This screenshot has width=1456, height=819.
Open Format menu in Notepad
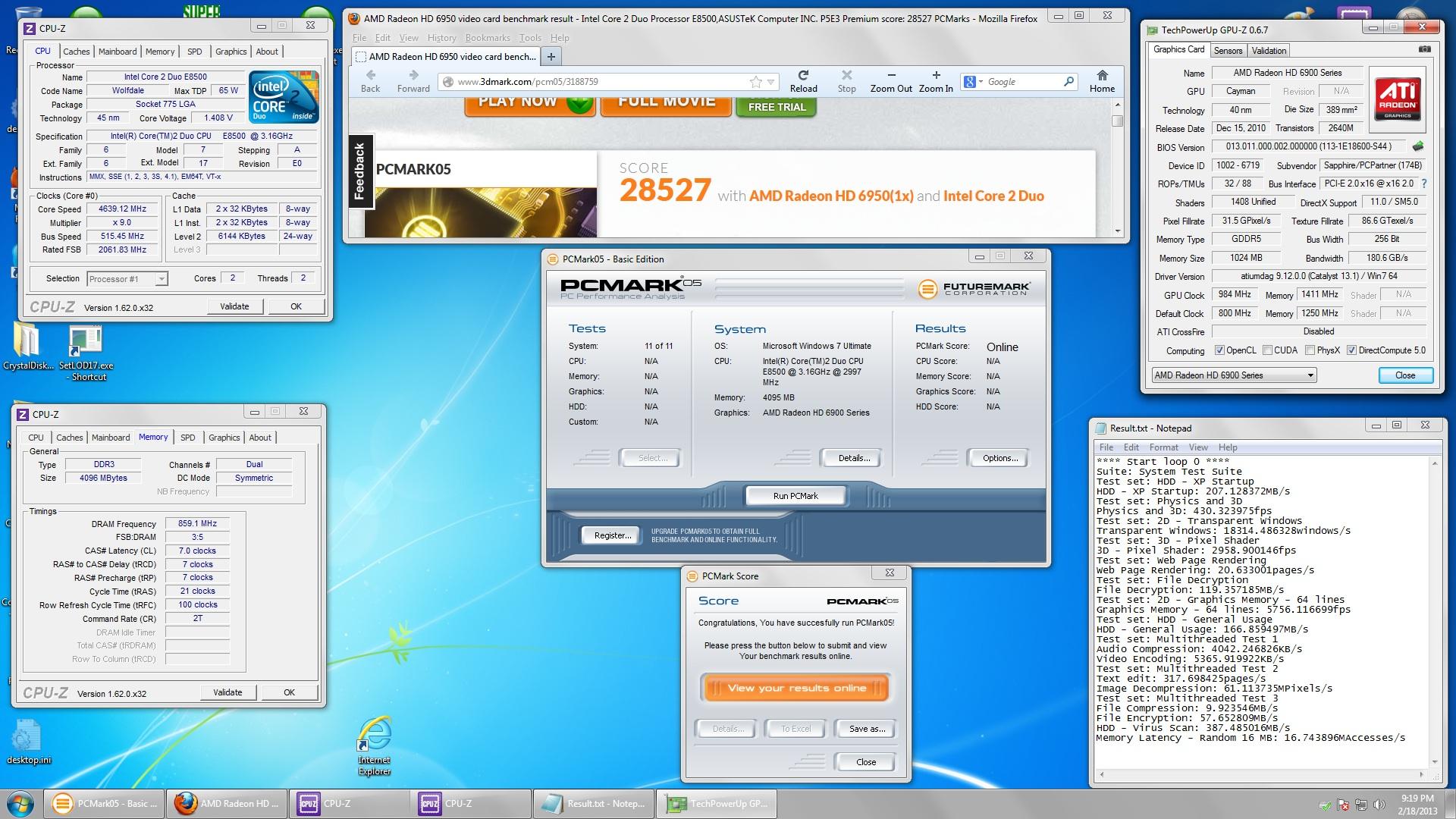(1163, 447)
